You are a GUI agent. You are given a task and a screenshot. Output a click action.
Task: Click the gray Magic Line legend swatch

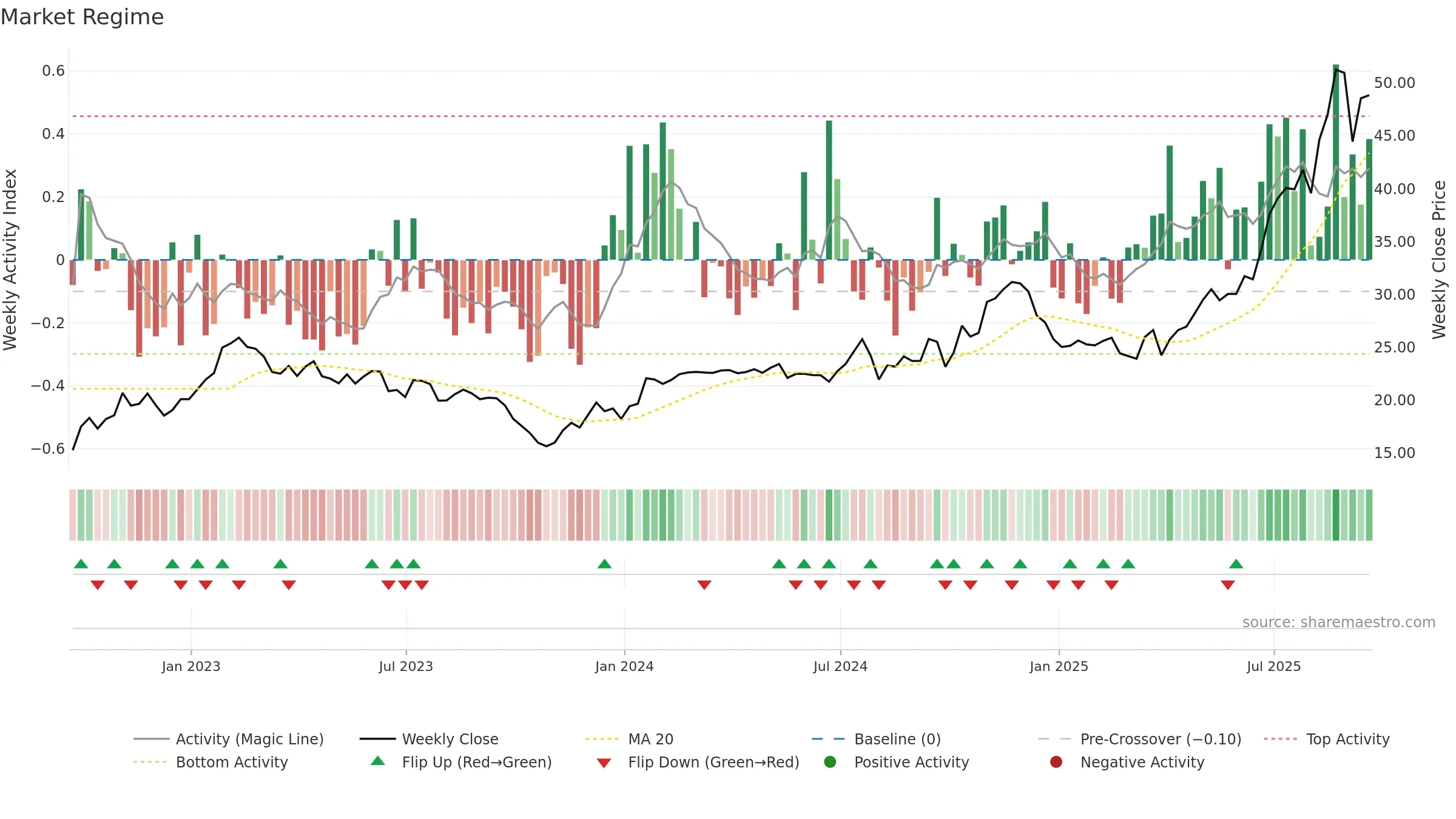151,739
